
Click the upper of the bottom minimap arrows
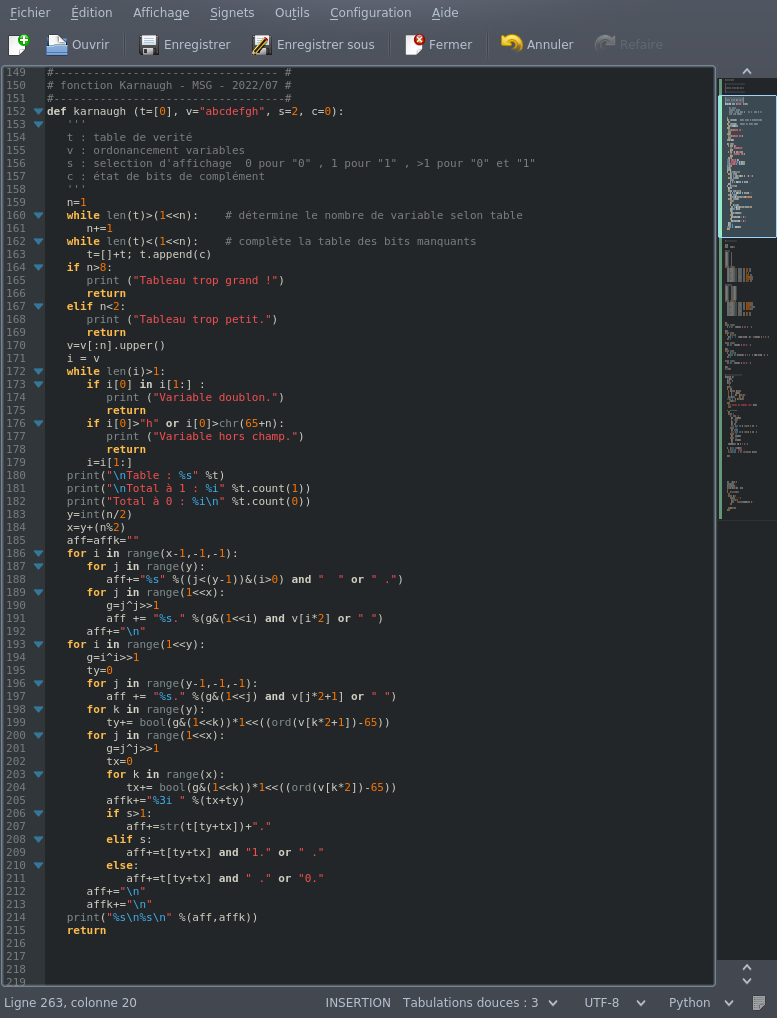point(746,968)
